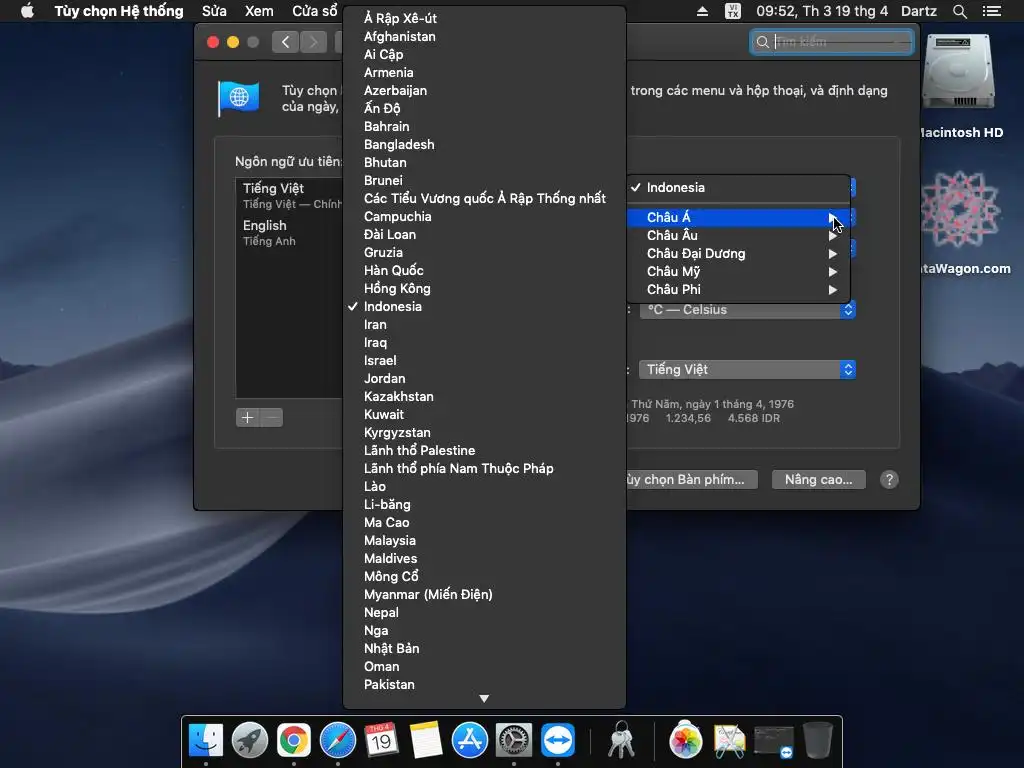Select Kazakhstan from country list
Image resolution: width=1024 pixels, height=768 pixels.
(x=484, y=396)
